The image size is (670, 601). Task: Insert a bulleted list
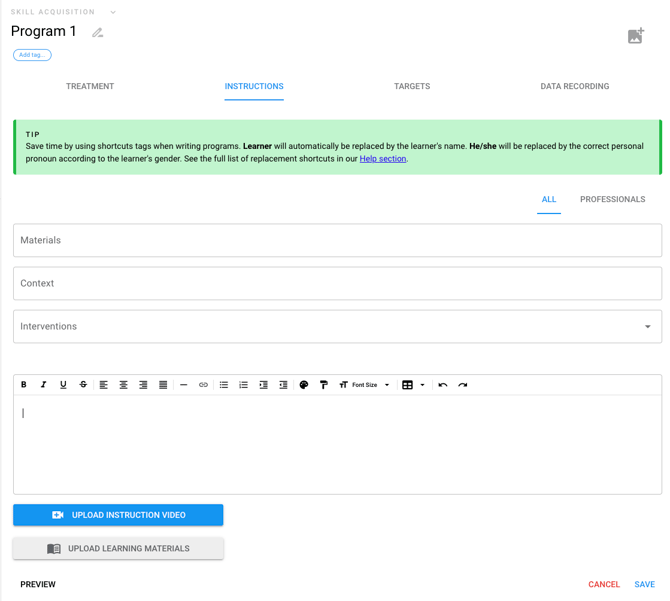tap(224, 385)
